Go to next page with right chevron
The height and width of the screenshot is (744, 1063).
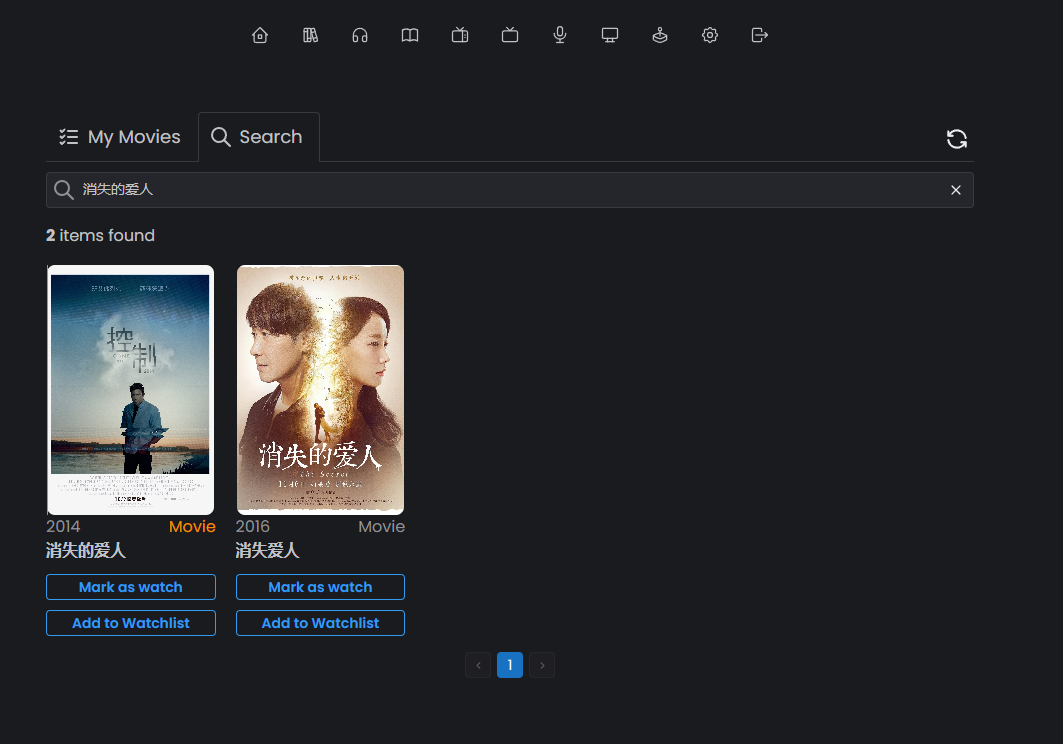pyautogui.click(x=542, y=665)
